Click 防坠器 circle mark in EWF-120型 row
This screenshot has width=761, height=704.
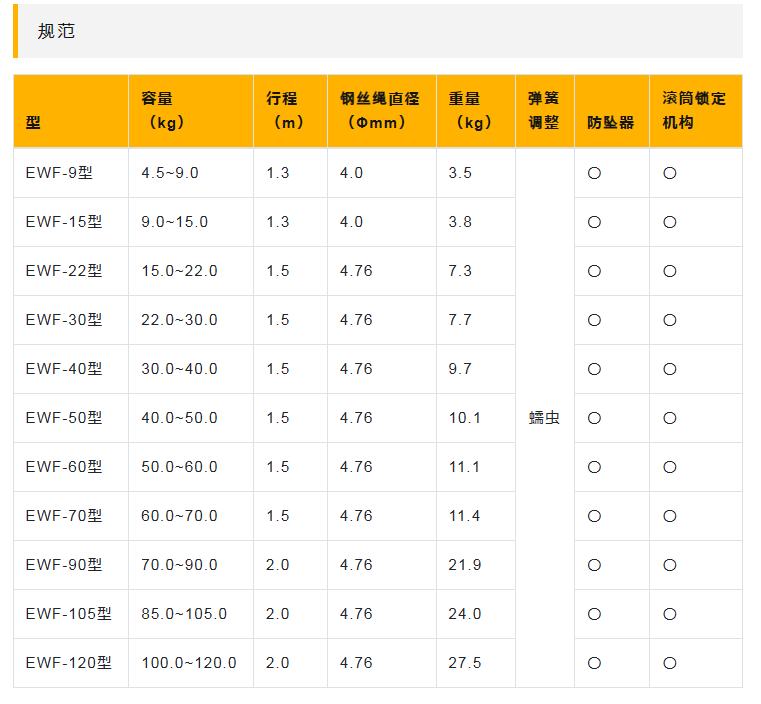click(x=595, y=663)
